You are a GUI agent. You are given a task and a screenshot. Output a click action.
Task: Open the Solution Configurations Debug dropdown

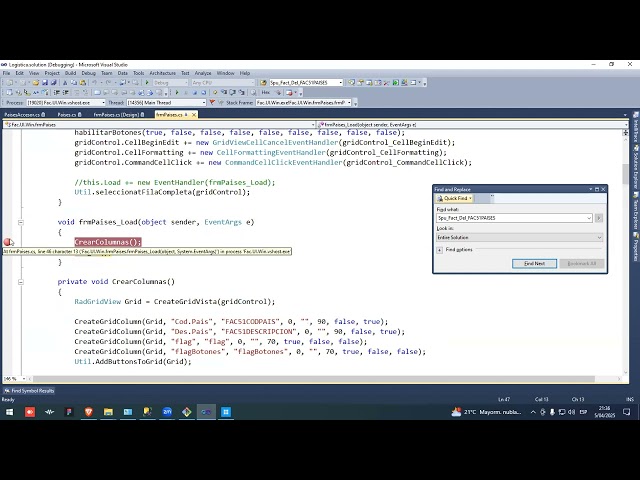pos(170,82)
